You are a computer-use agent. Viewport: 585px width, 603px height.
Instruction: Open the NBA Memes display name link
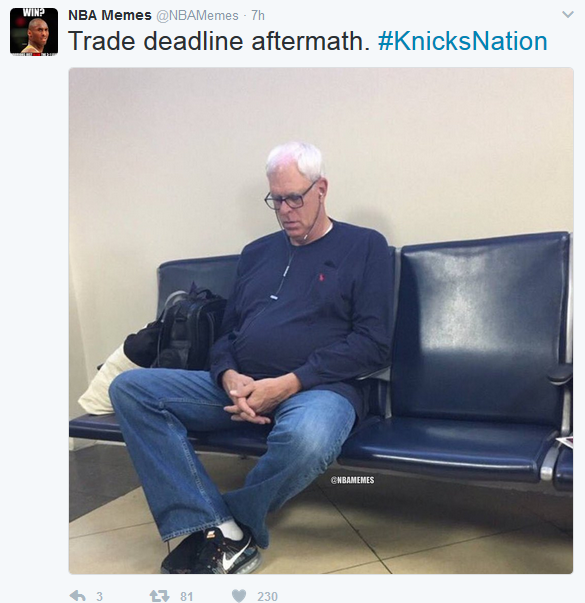(110, 15)
